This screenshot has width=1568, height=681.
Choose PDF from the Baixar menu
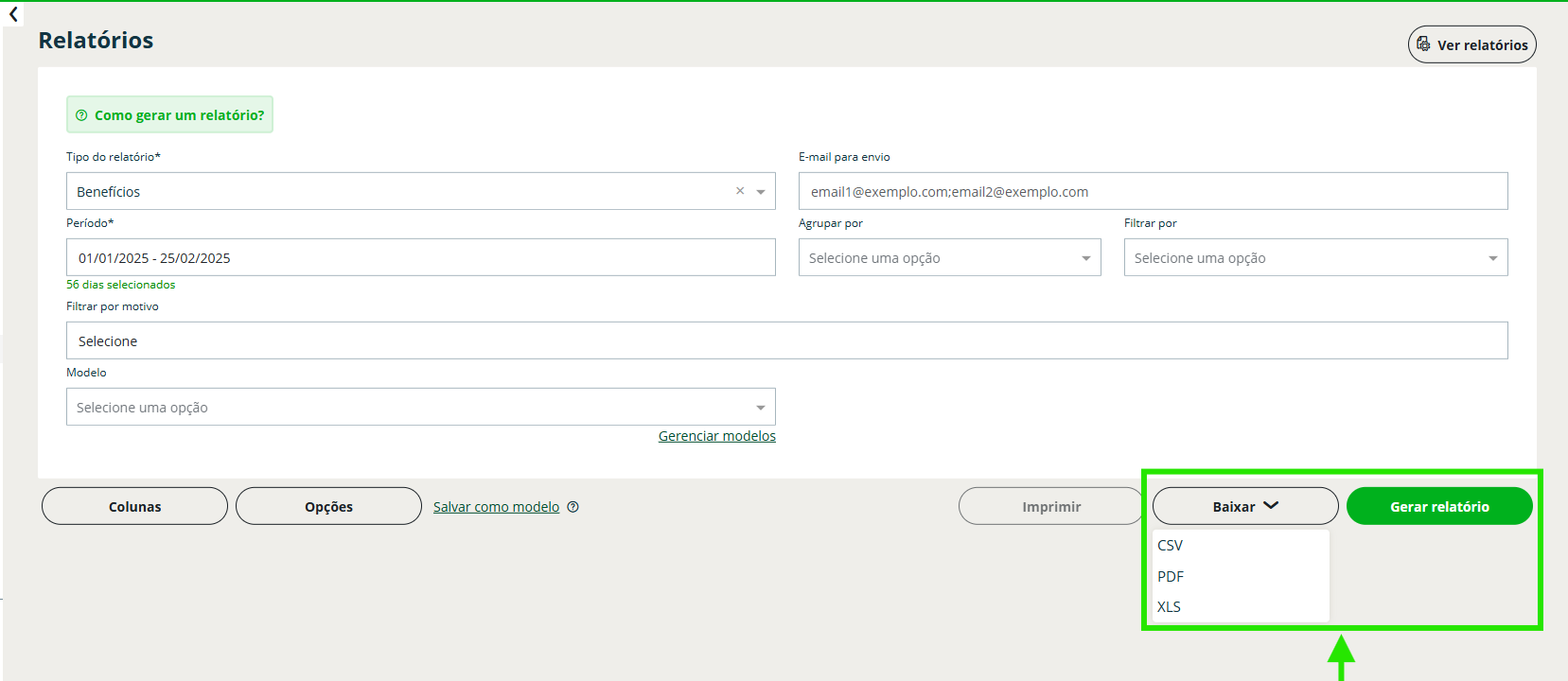tap(1171, 577)
